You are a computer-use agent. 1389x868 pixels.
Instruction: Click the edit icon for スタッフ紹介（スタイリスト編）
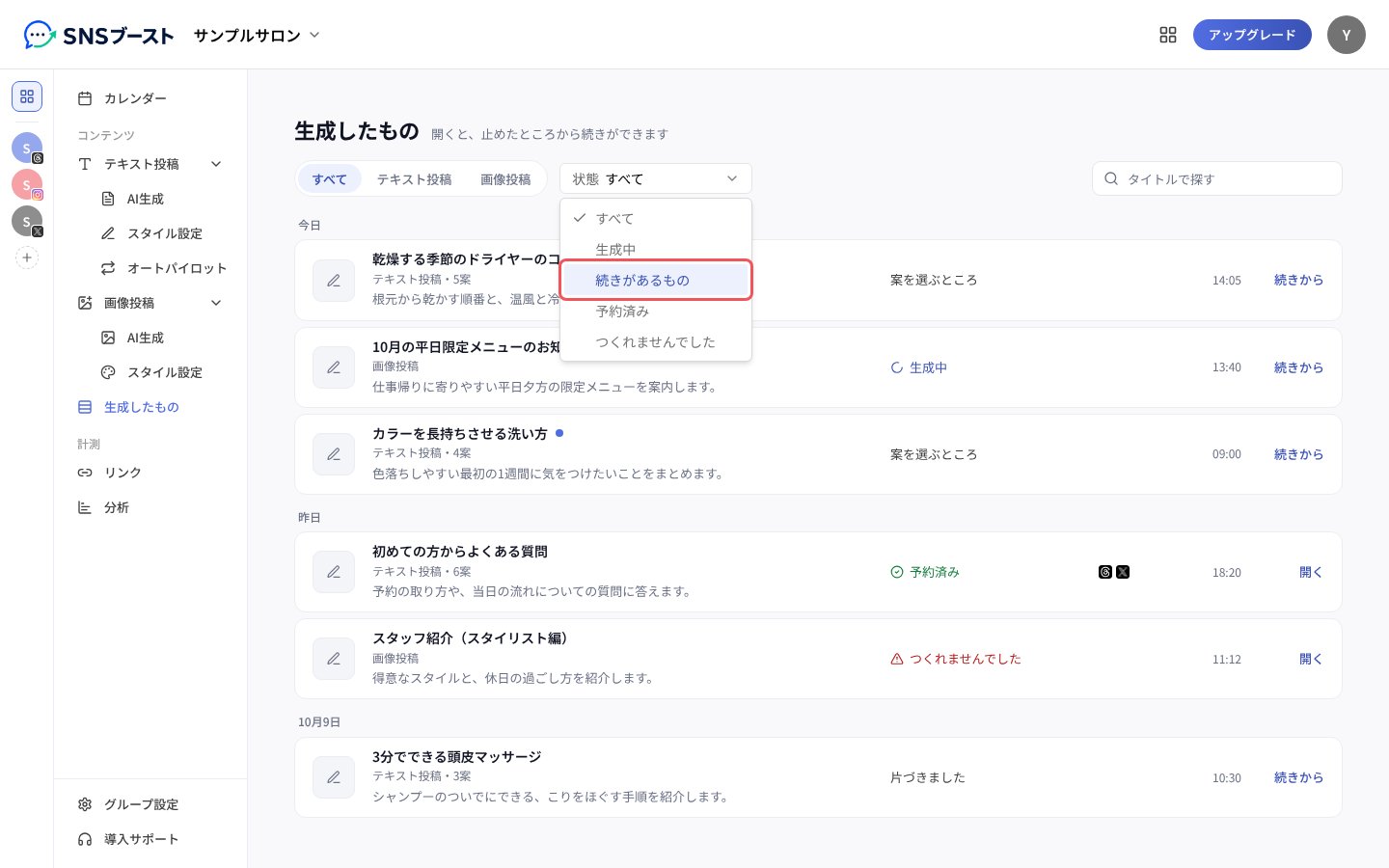[334, 659]
